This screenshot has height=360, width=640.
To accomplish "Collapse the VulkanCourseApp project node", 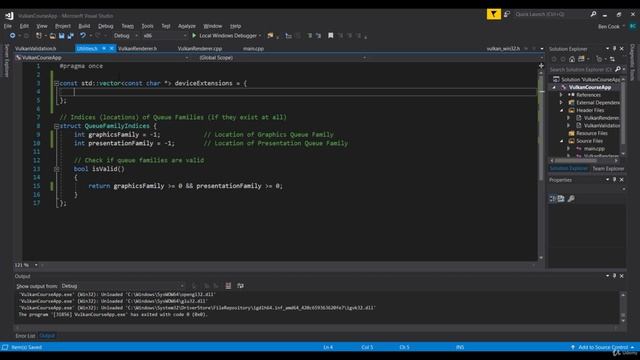I will click(554, 87).
